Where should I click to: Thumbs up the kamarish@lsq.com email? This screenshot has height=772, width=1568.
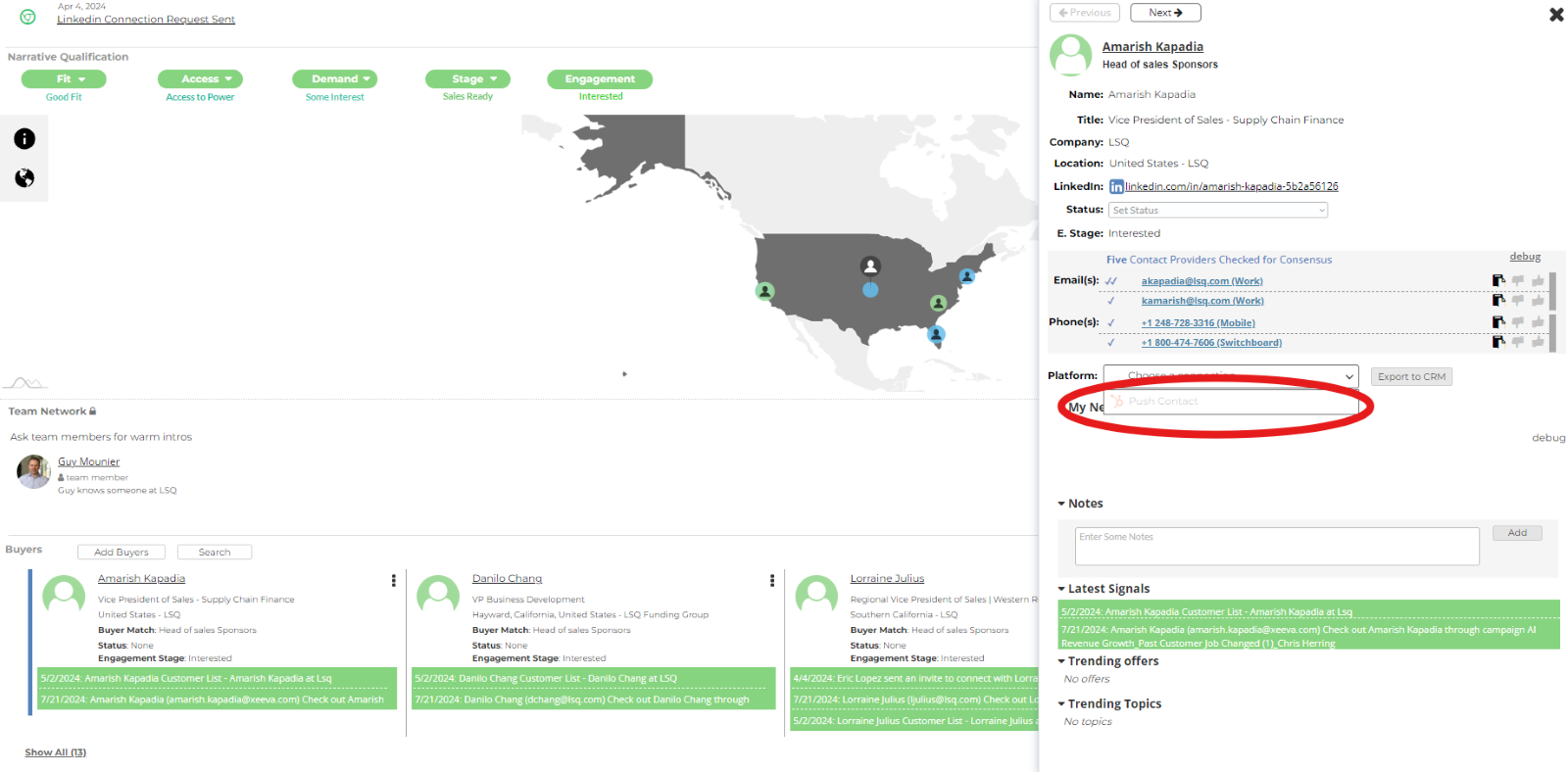(1538, 301)
